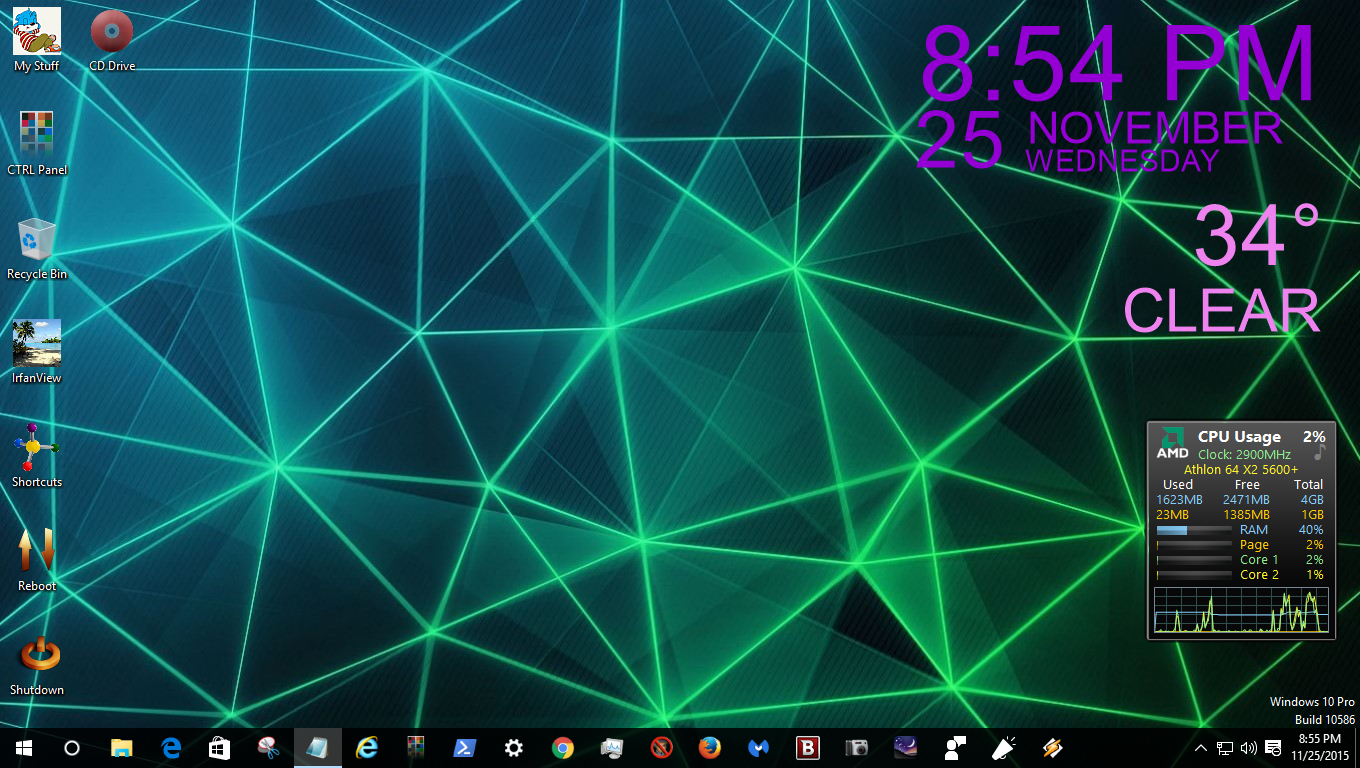This screenshot has height=768, width=1360.
Task: Open the Windows Store taskbar icon
Action: [x=219, y=748]
